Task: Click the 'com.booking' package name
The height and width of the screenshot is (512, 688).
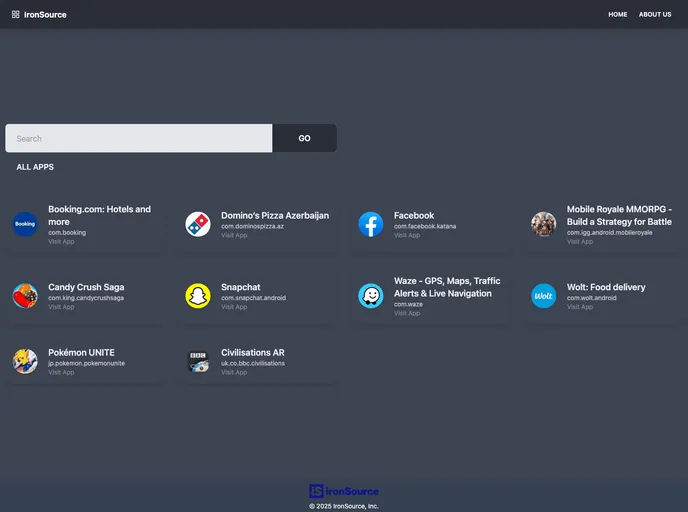Action: point(67,233)
